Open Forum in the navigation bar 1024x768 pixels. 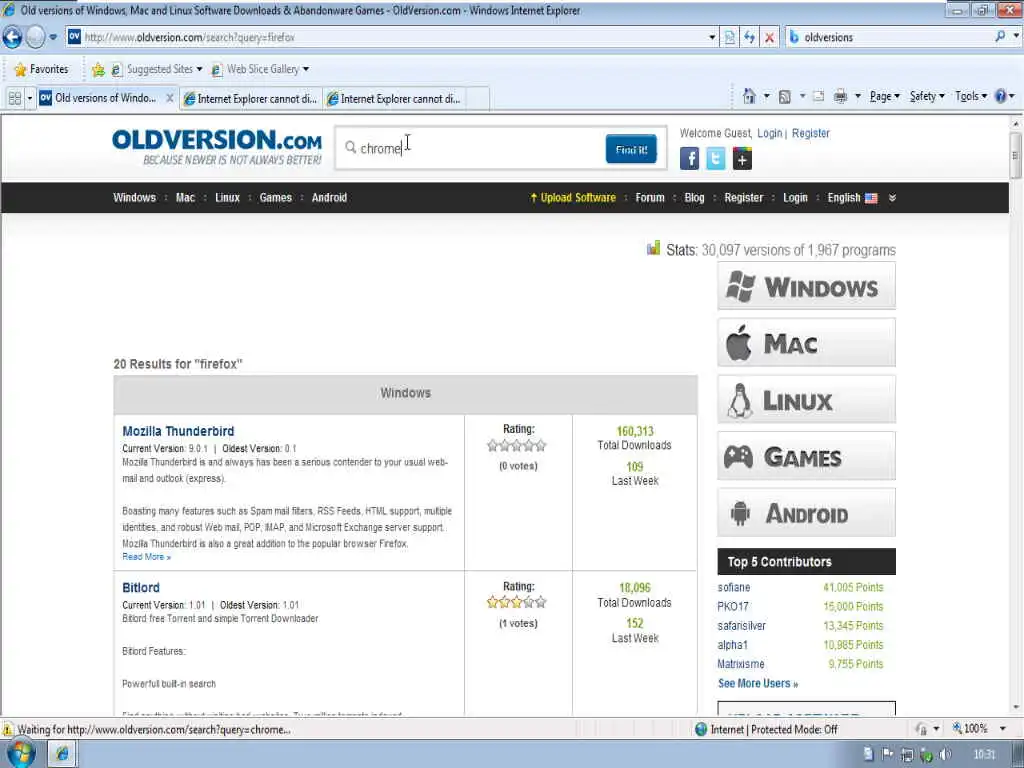pyautogui.click(x=650, y=198)
